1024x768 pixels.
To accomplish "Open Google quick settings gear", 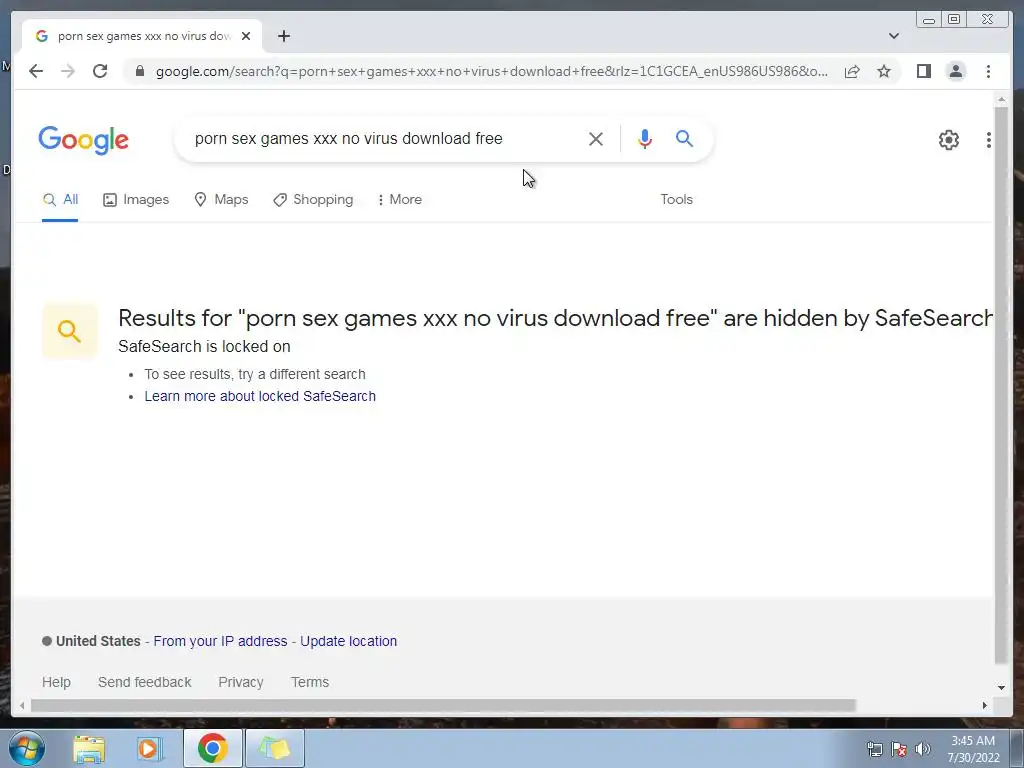I will tap(949, 140).
